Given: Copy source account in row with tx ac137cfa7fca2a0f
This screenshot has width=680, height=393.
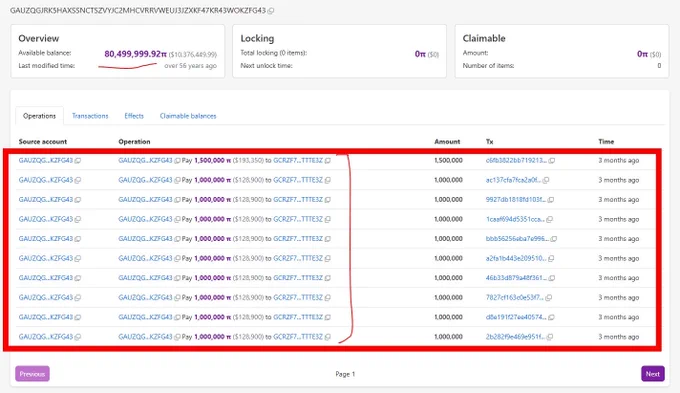Looking at the screenshot, I should click(78, 180).
